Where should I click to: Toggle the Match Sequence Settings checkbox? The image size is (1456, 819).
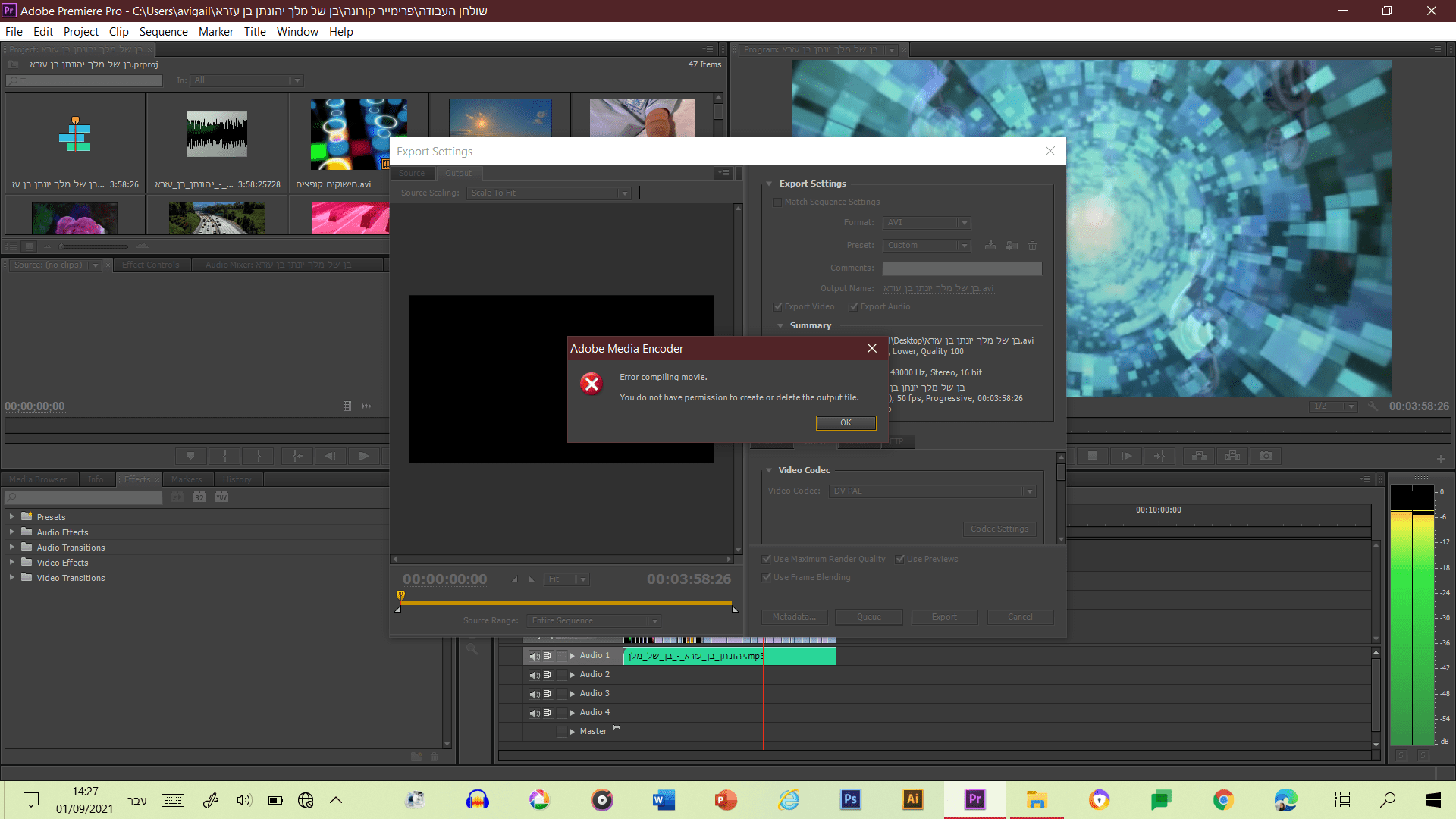point(777,202)
